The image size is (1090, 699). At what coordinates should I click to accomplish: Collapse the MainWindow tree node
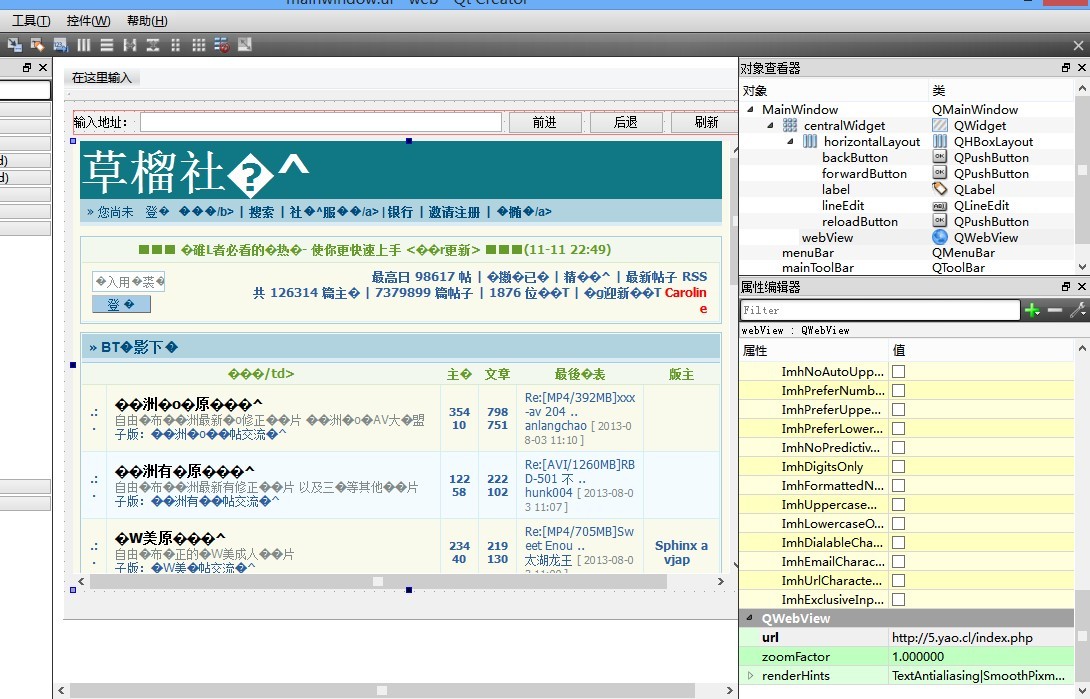click(750, 109)
